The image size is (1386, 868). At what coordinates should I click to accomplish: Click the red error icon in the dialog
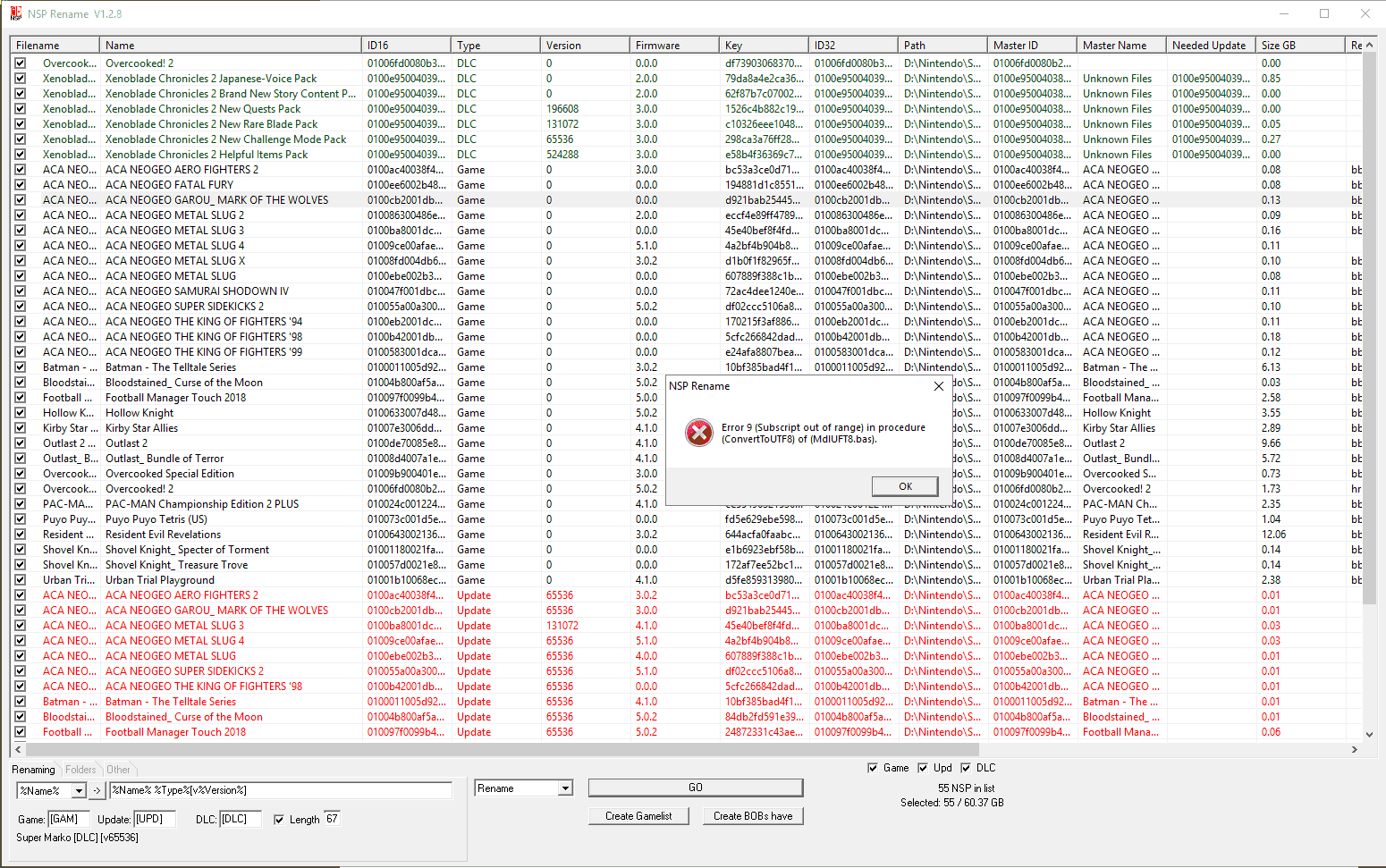(x=698, y=433)
